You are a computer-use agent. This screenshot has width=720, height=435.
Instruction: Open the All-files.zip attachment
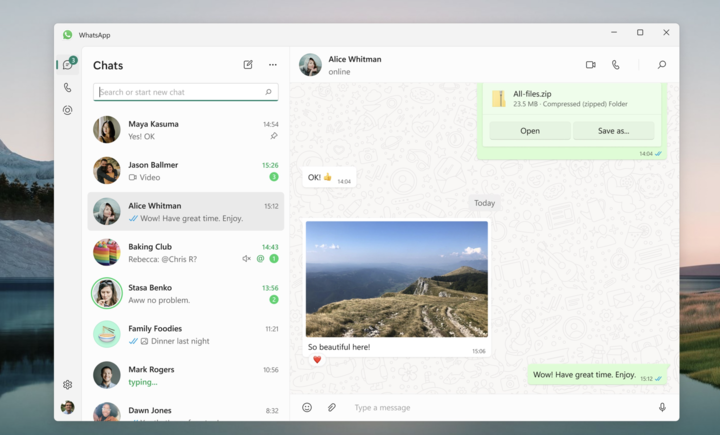pos(529,131)
